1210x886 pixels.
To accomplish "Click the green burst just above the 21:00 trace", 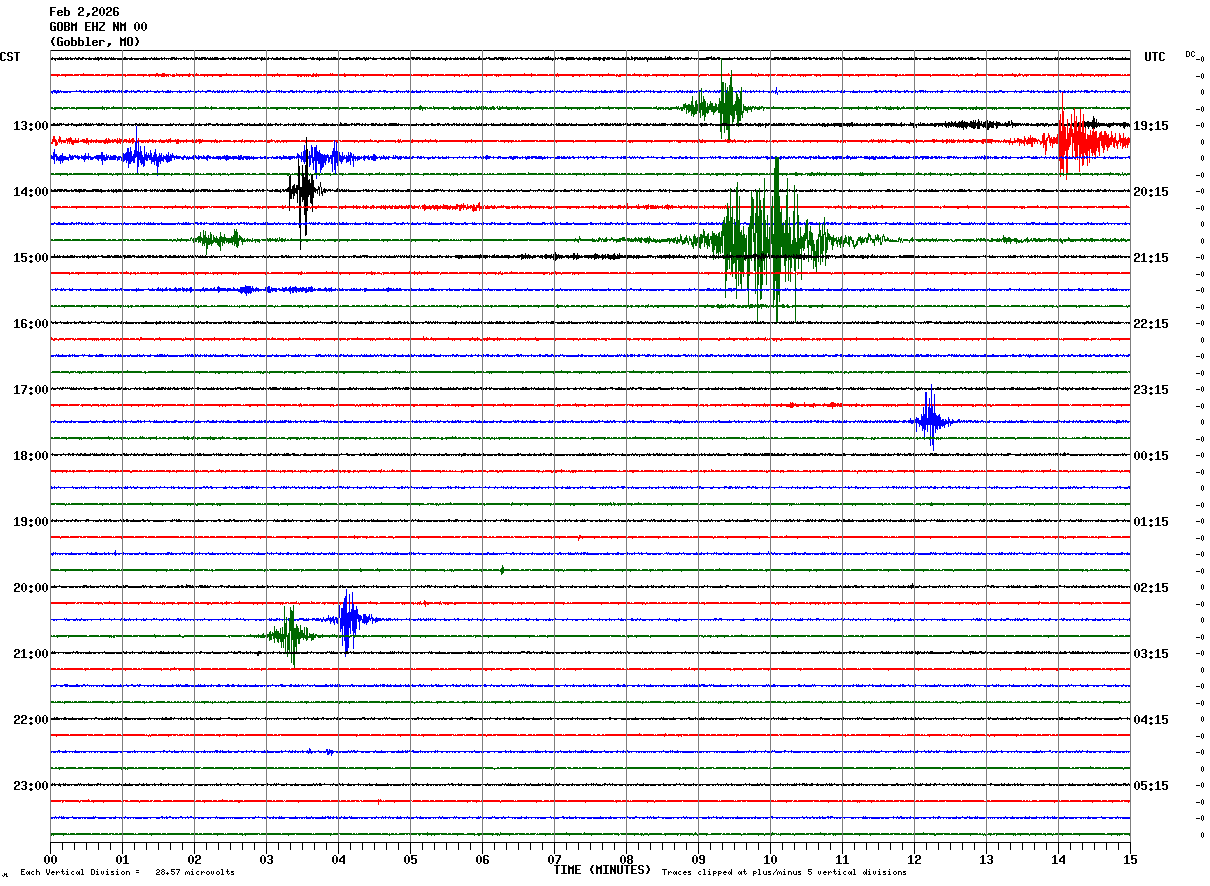I will (291, 635).
